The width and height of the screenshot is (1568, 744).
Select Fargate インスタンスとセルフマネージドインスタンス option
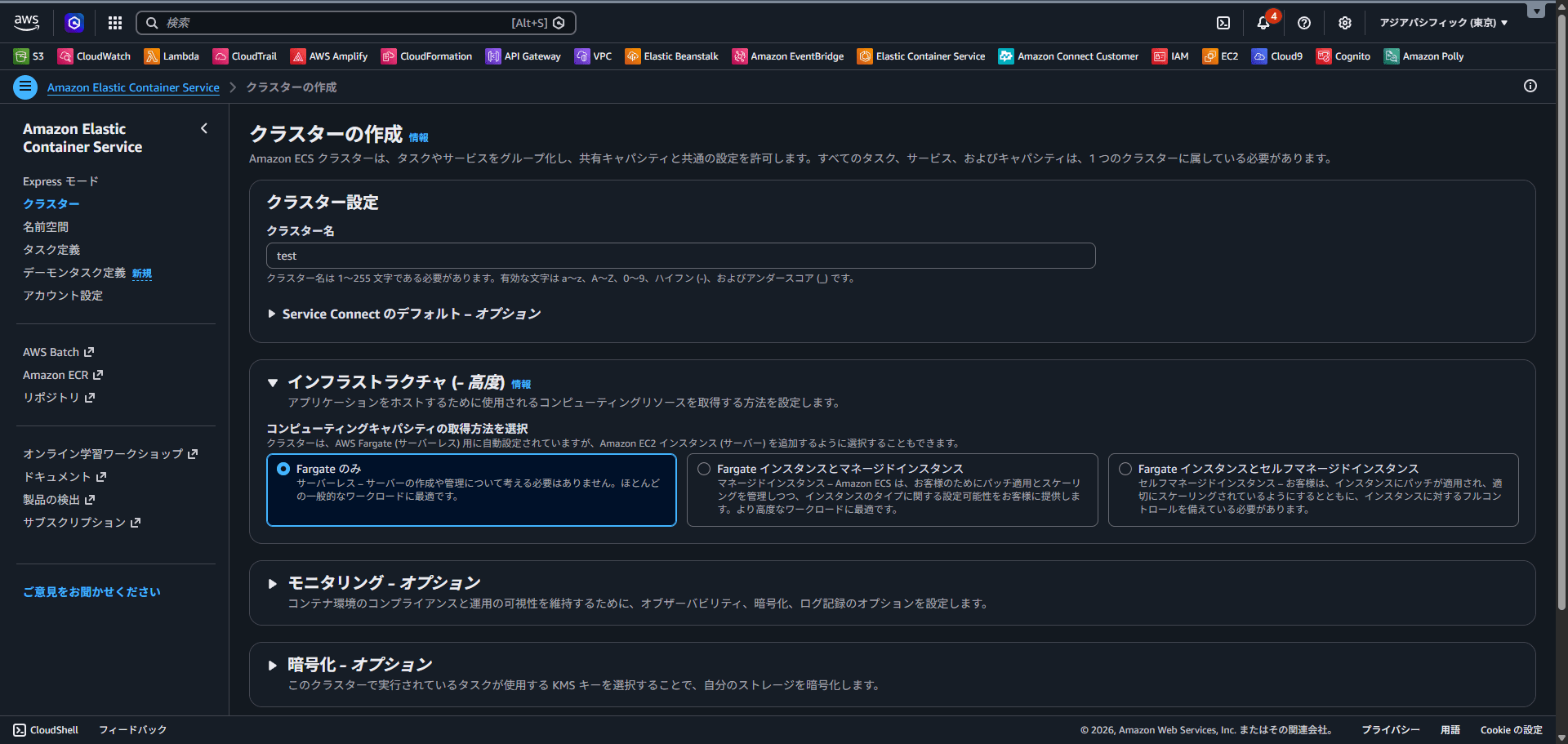pyautogui.click(x=1125, y=469)
